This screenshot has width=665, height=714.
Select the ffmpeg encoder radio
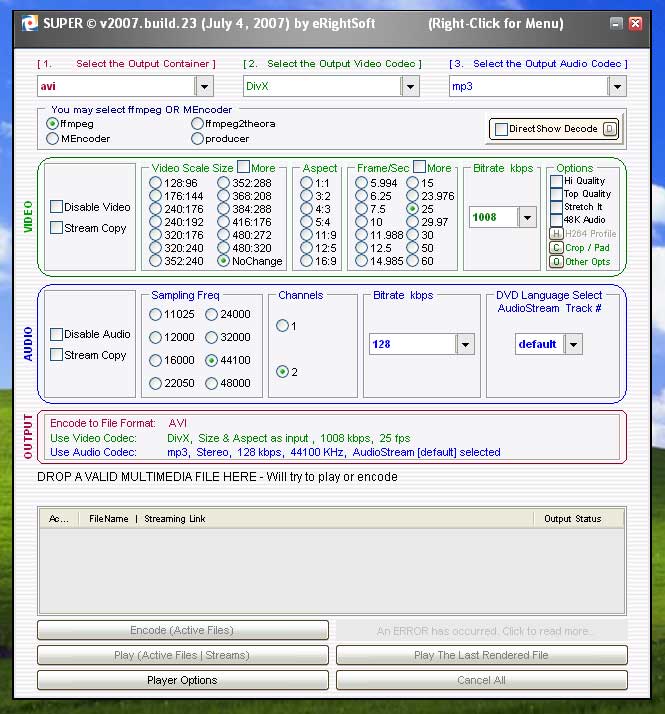click(x=52, y=123)
